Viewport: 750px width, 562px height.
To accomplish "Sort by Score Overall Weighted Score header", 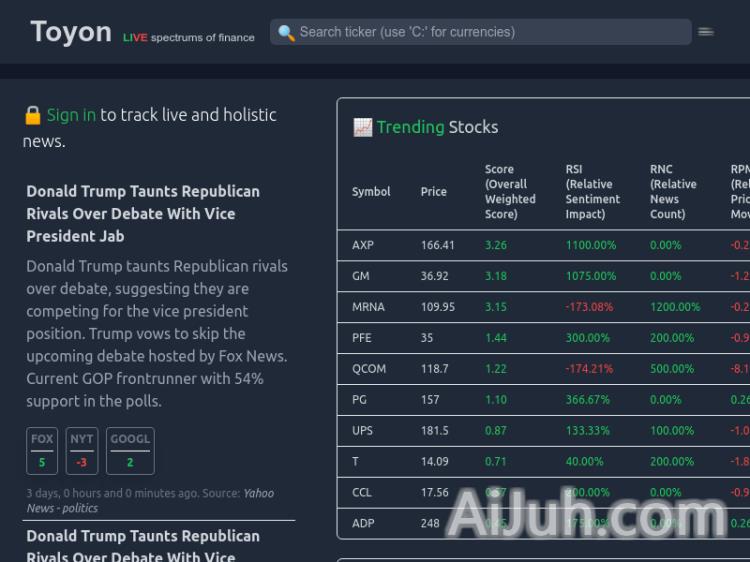I will click(x=510, y=192).
